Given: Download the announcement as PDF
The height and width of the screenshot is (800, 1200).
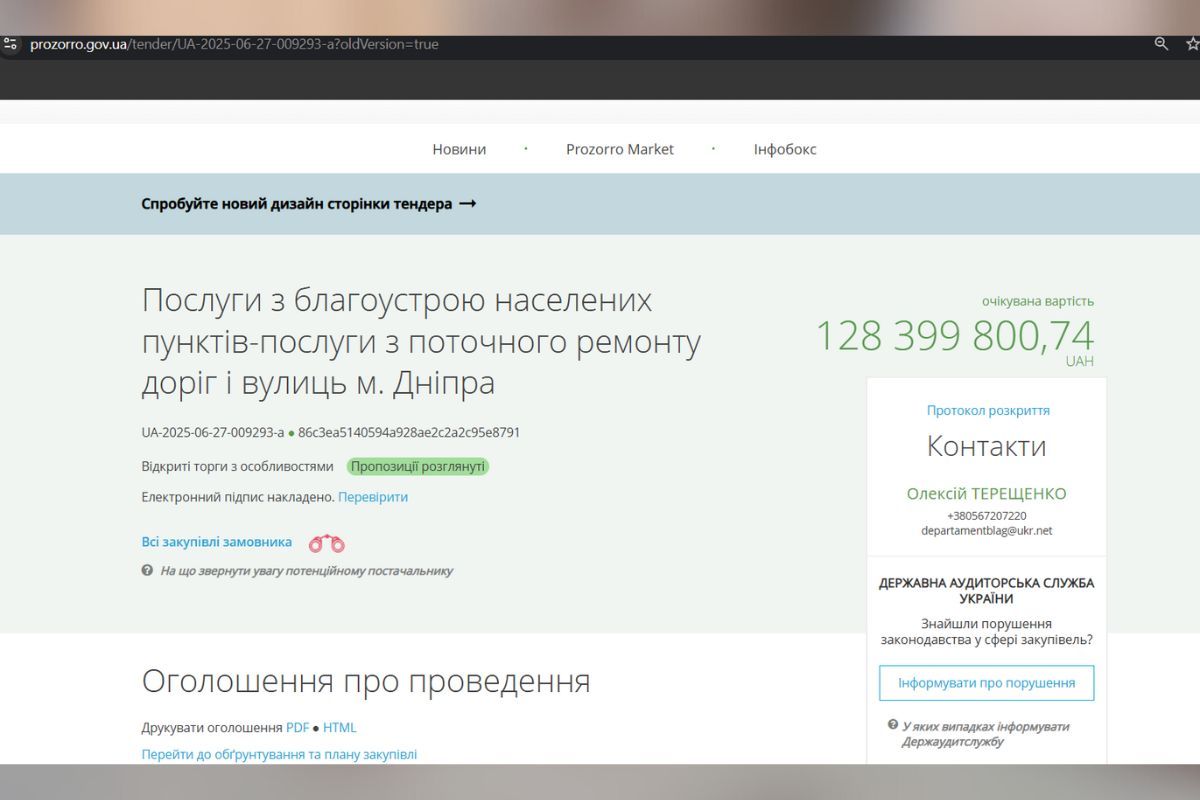Looking at the screenshot, I should click(x=297, y=727).
